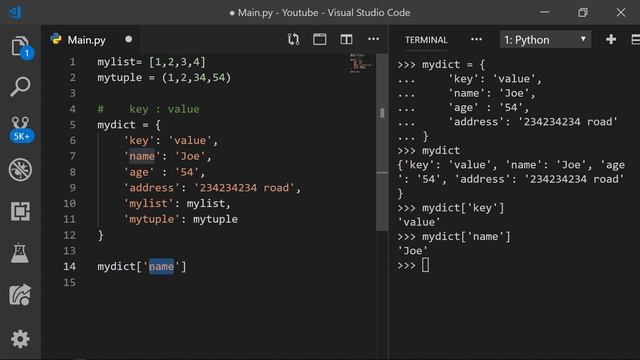Open the Search view in activity bar

tap(20, 87)
